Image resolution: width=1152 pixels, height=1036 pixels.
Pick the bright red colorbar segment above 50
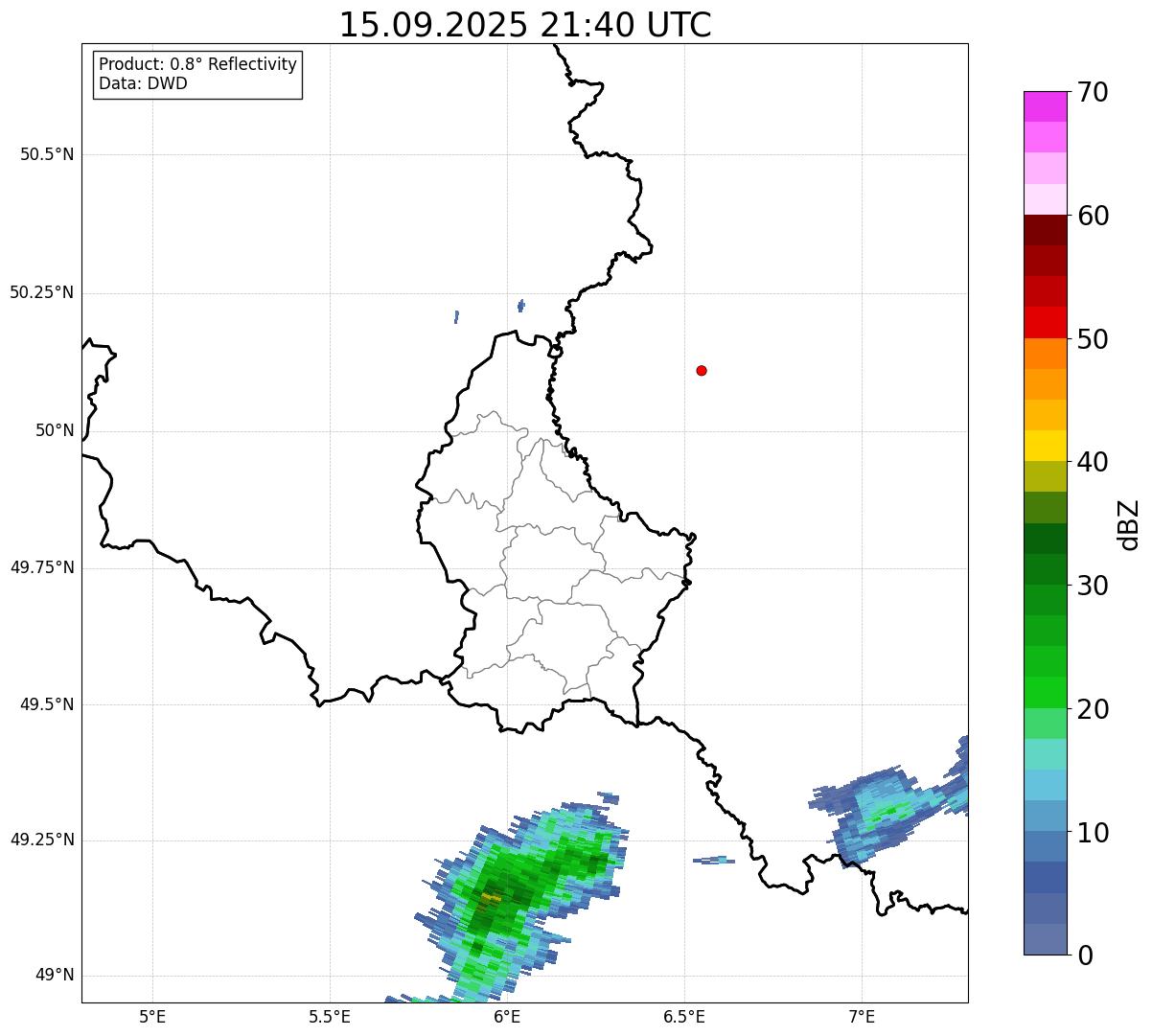coord(1045,323)
